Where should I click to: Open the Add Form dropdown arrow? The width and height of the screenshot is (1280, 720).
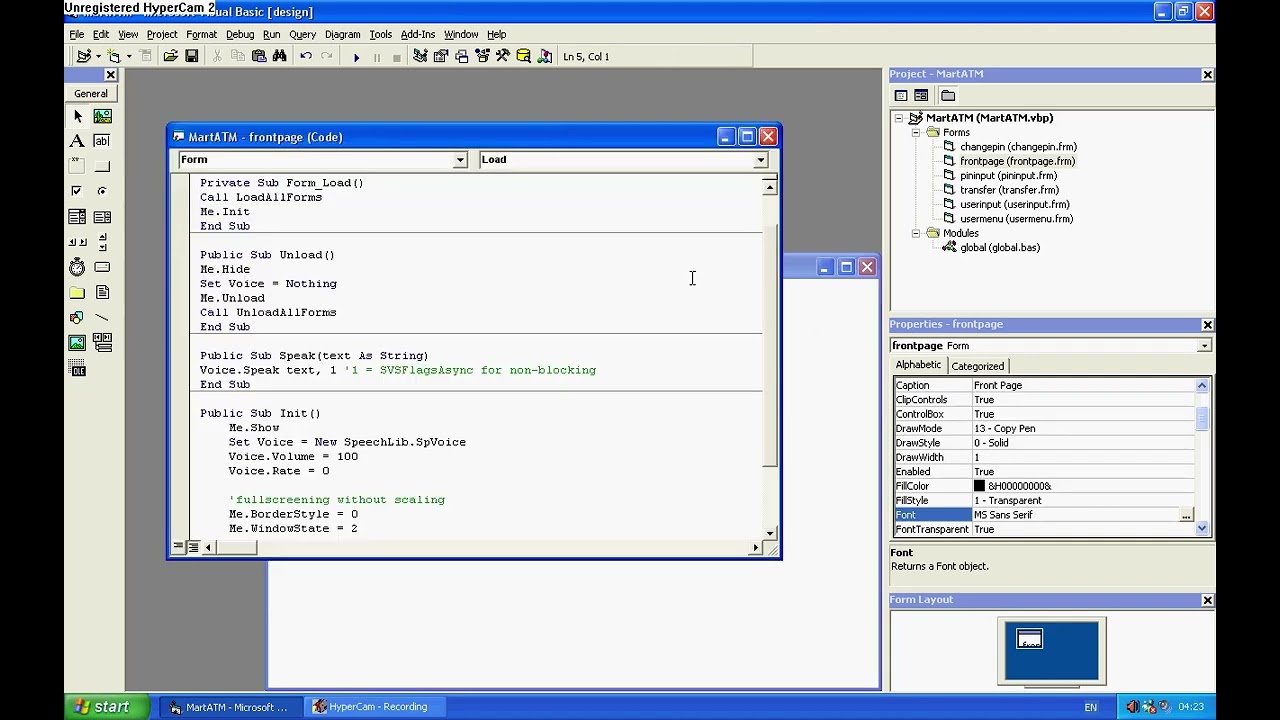(127, 57)
